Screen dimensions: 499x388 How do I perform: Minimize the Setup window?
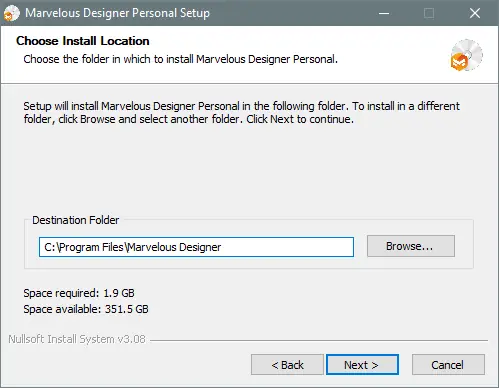pos(384,13)
